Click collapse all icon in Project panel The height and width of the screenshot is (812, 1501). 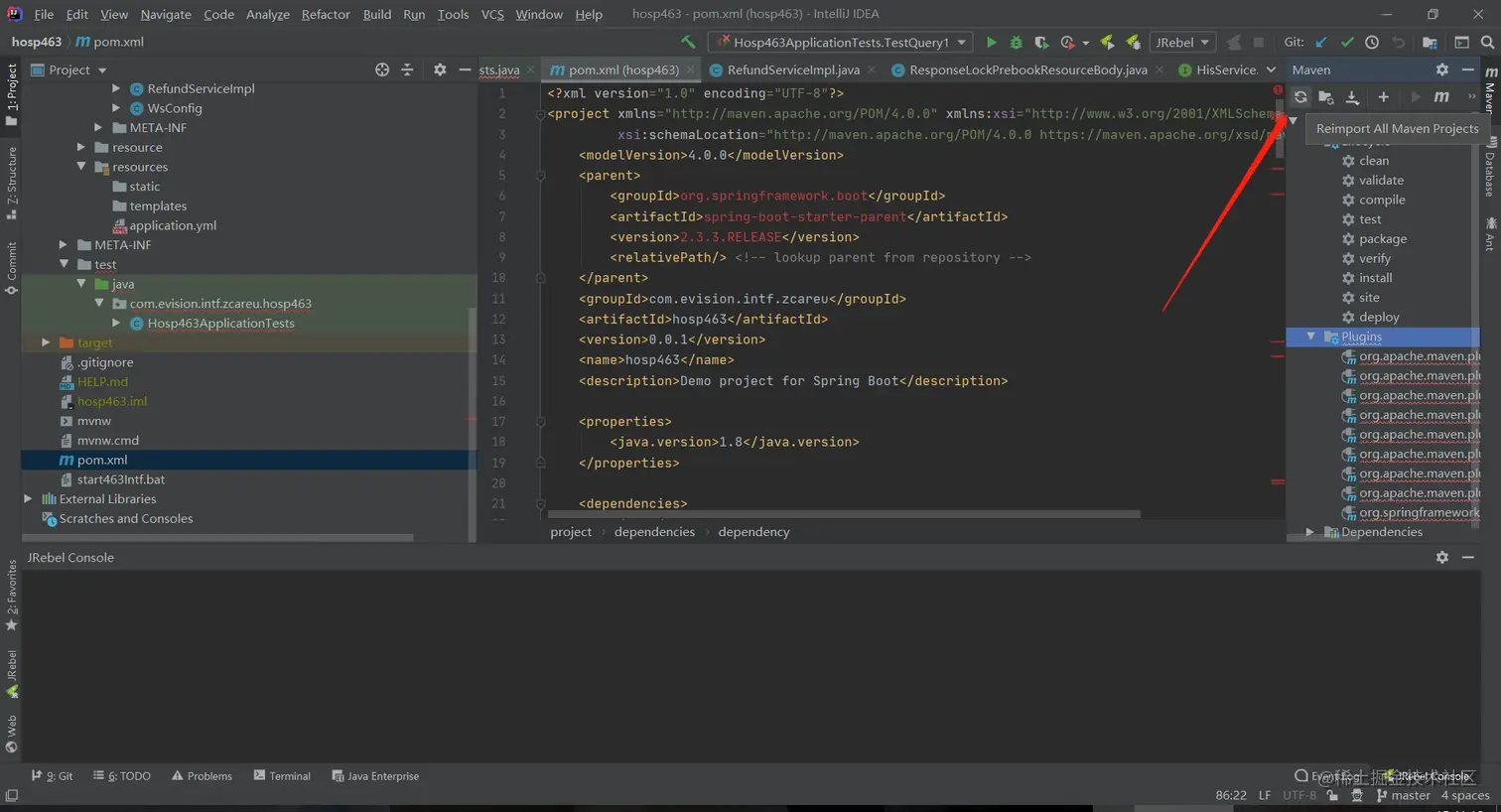pyautogui.click(x=407, y=69)
